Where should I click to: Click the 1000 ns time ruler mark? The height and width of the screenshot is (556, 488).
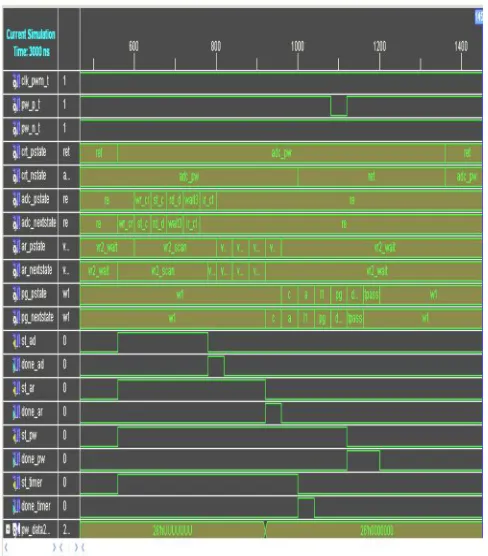(298, 46)
